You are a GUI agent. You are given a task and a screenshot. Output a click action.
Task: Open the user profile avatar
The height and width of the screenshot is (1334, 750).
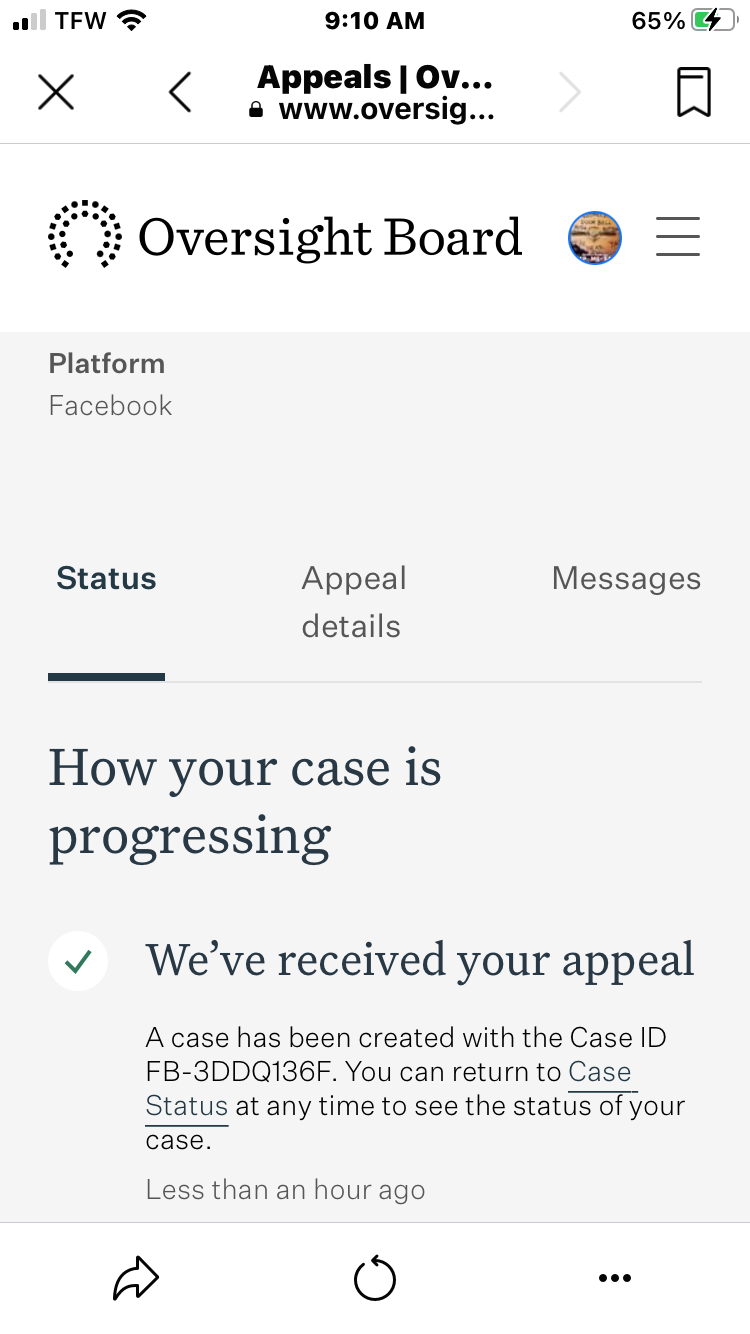pos(595,238)
